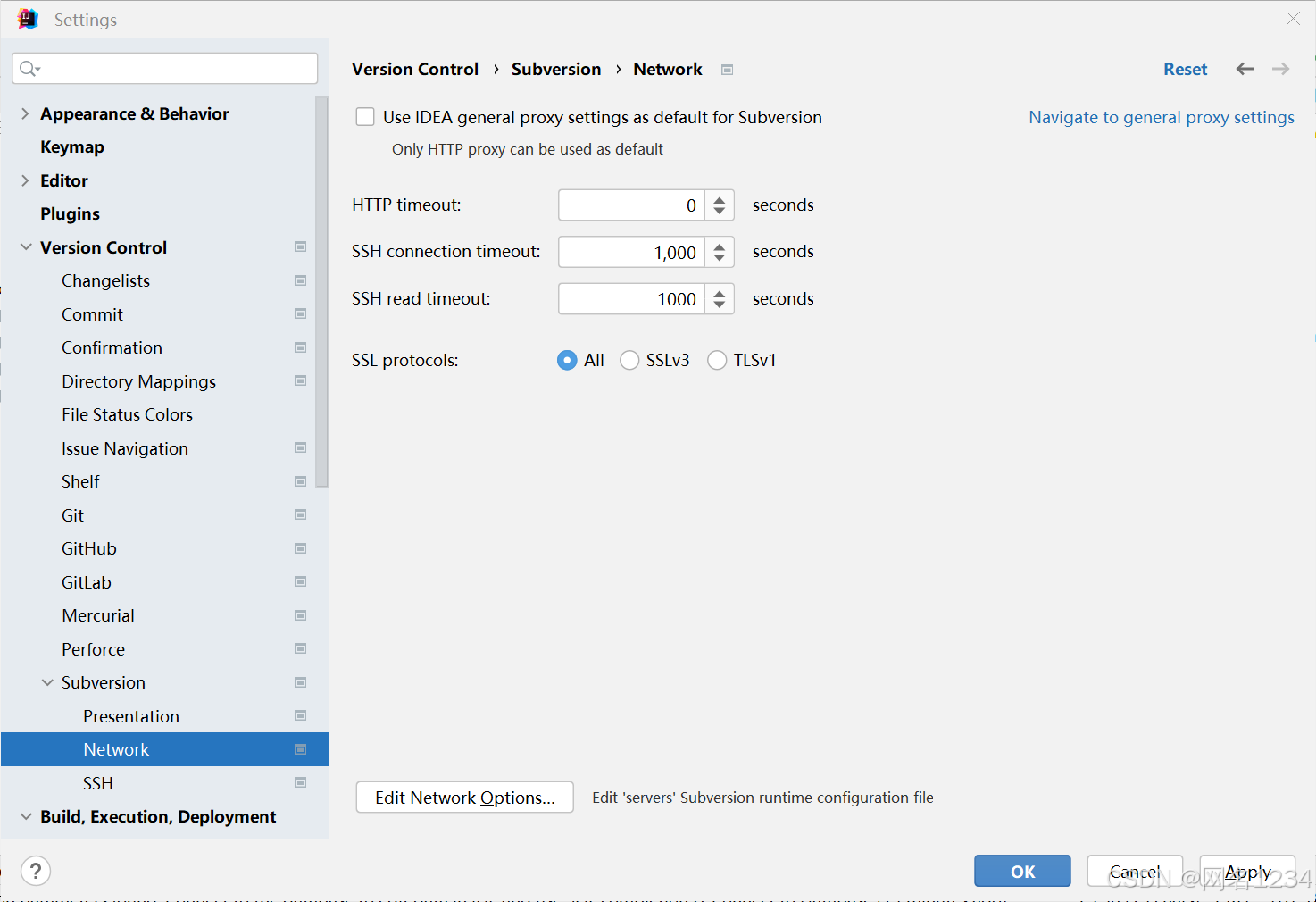Click project icon next to Mercurial row

(301, 615)
